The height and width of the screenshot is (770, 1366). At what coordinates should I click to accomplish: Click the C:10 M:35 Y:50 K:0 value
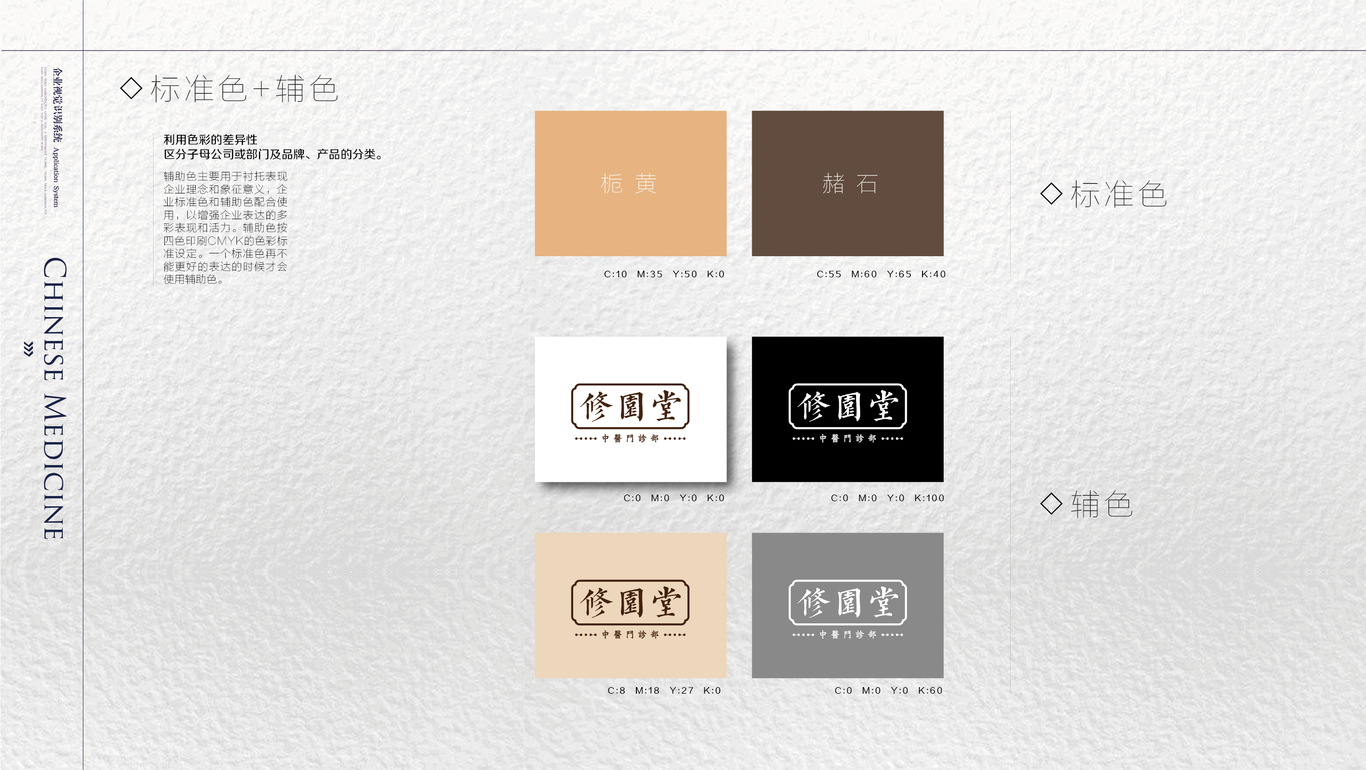(665, 274)
